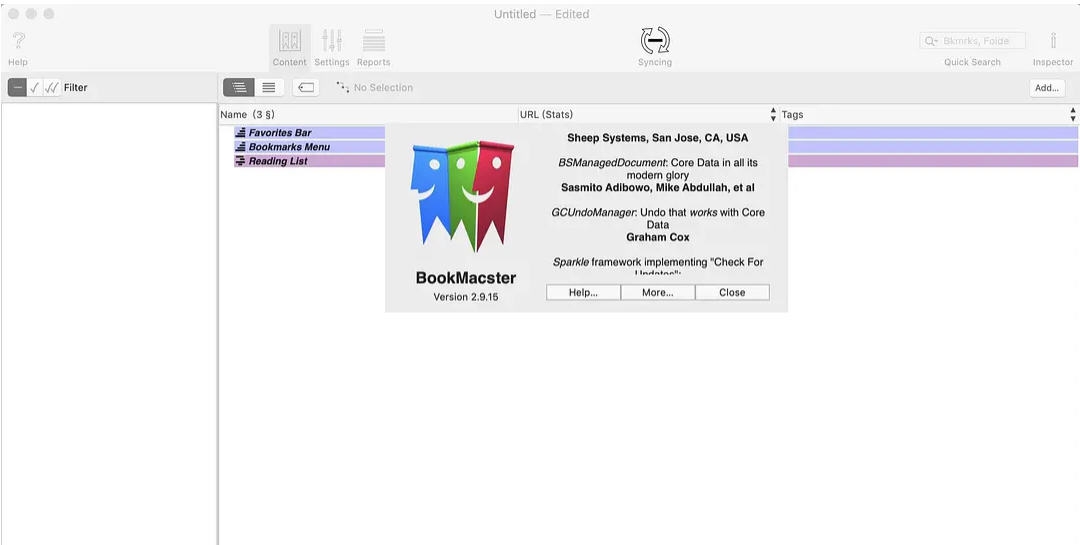The height and width of the screenshot is (545, 1080).
Task: Click the Syncing arrows icon
Action: (655, 41)
